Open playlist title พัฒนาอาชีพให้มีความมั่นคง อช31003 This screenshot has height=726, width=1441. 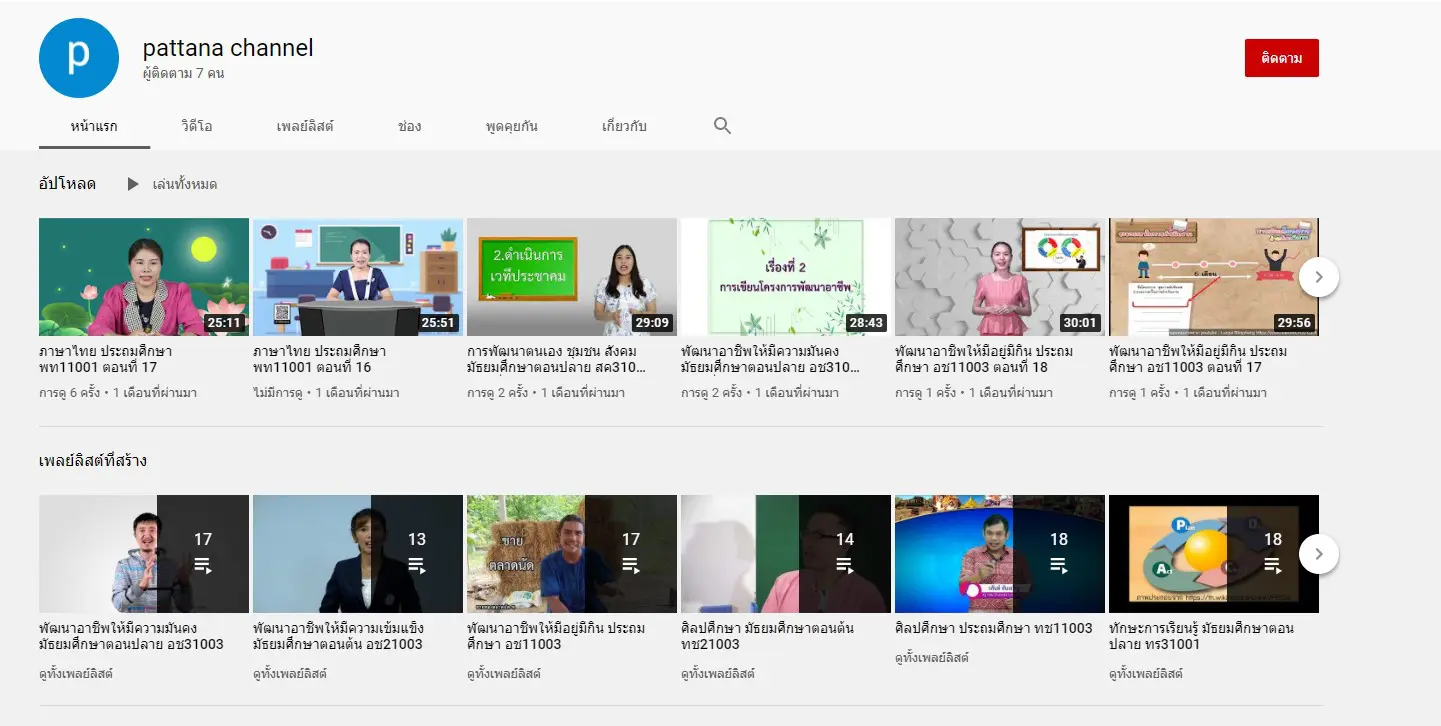point(131,636)
